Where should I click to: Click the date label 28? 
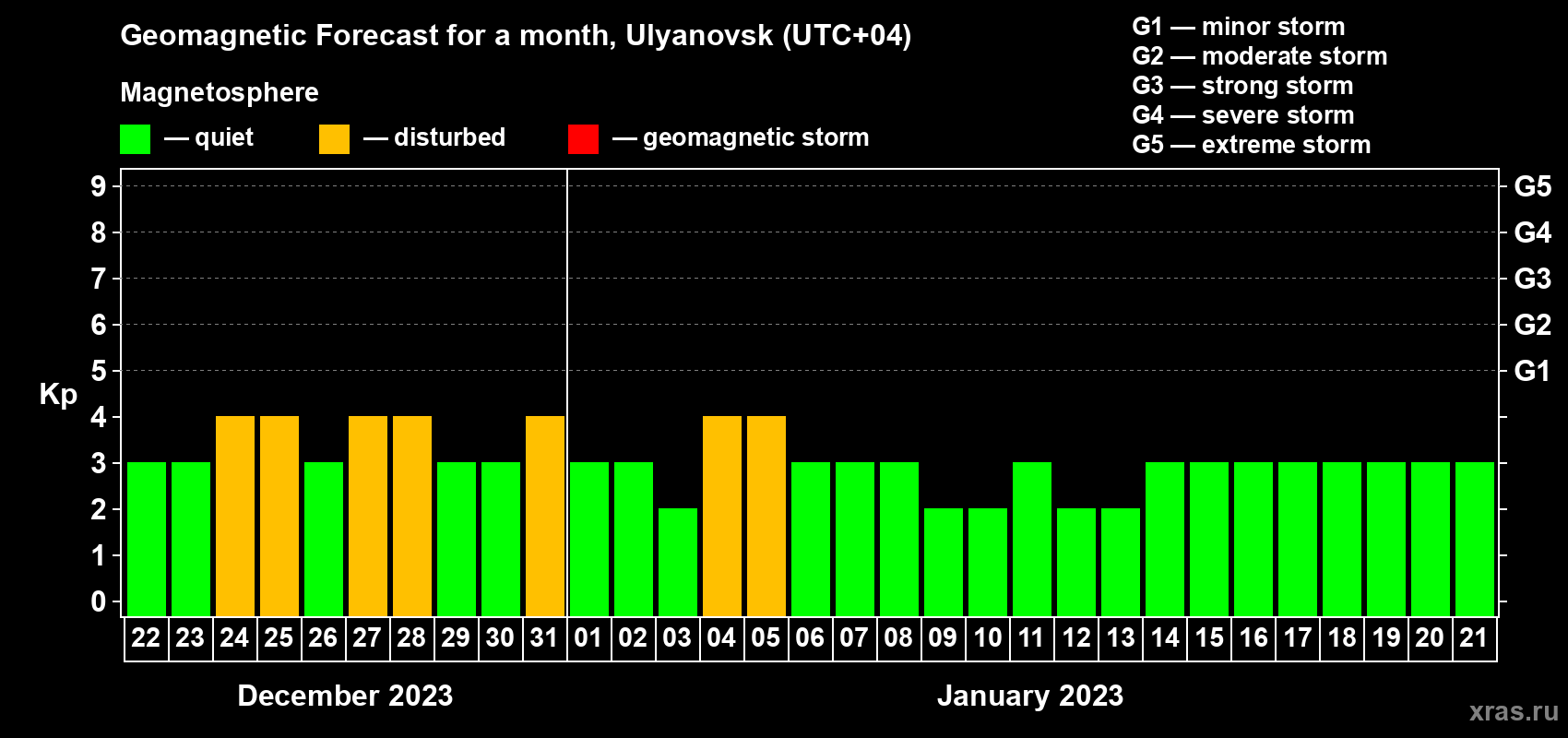[x=411, y=638]
